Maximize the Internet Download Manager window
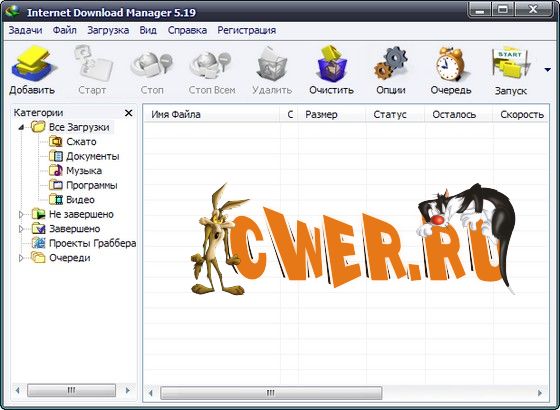This screenshot has height=410, width=560. pyautogui.click(x=503, y=10)
